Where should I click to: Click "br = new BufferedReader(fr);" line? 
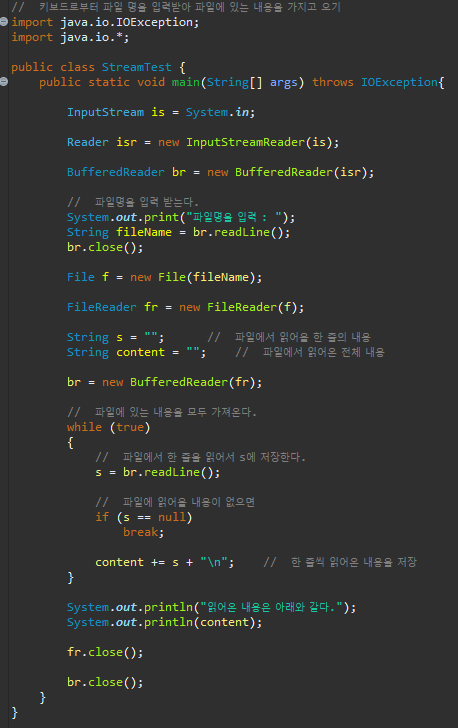pos(164,382)
